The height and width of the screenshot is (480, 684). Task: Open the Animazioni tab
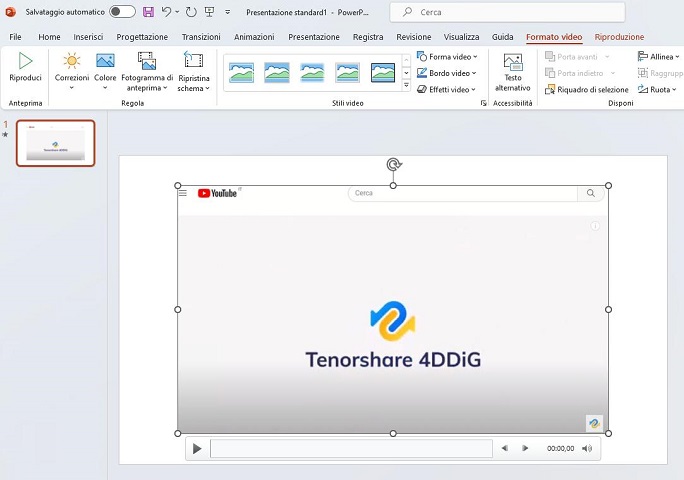coord(254,37)
